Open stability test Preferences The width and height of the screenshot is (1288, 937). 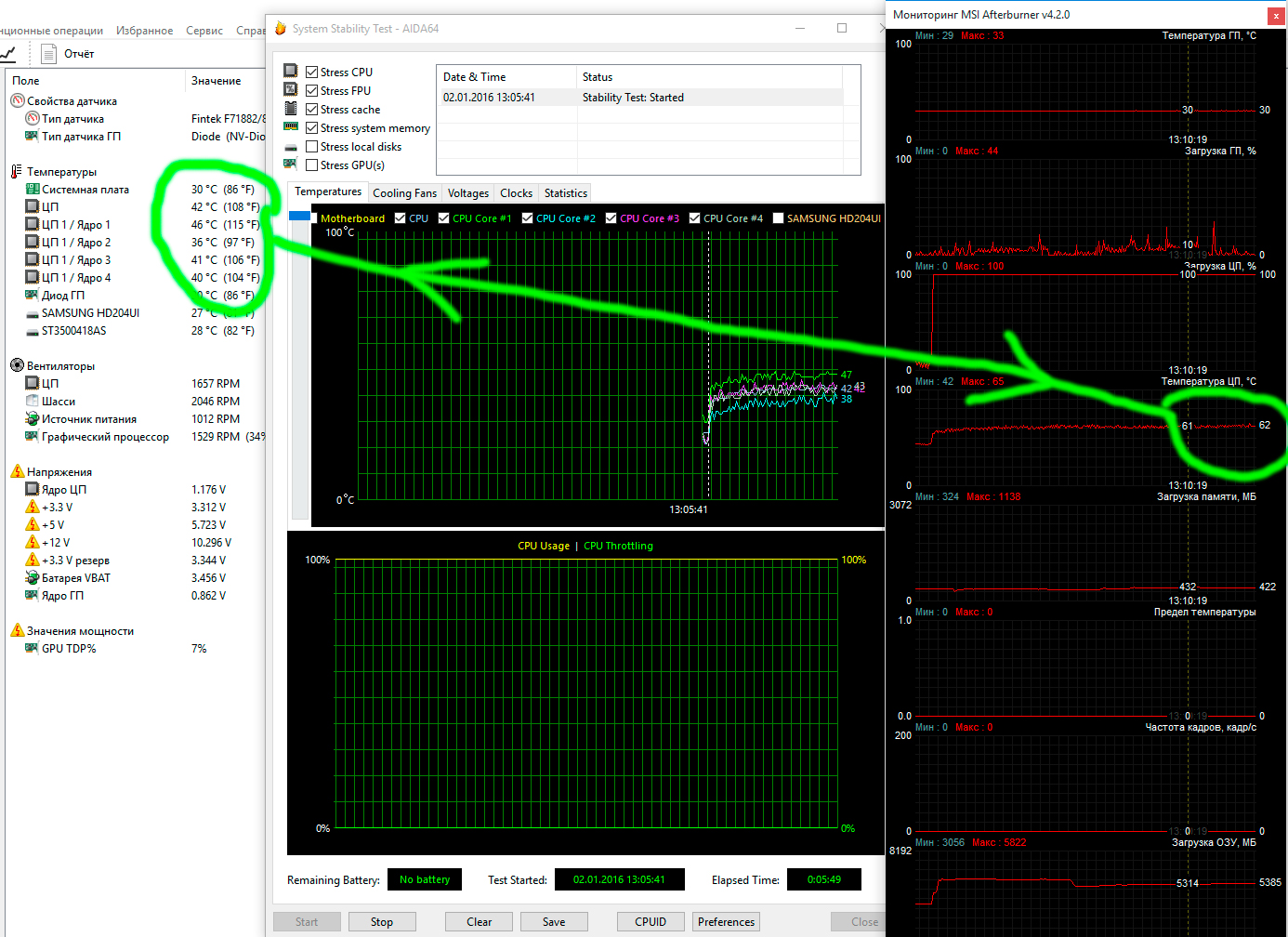[727, 922]
